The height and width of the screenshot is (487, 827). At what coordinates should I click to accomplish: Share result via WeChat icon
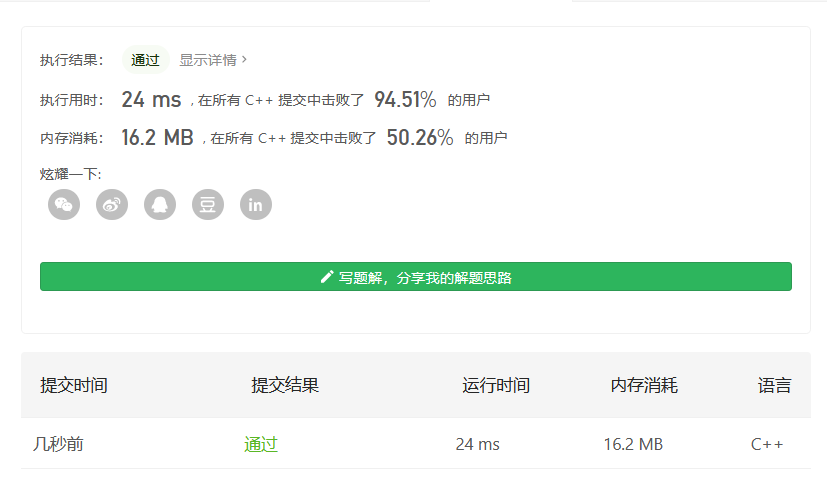(x=64, y=205)
